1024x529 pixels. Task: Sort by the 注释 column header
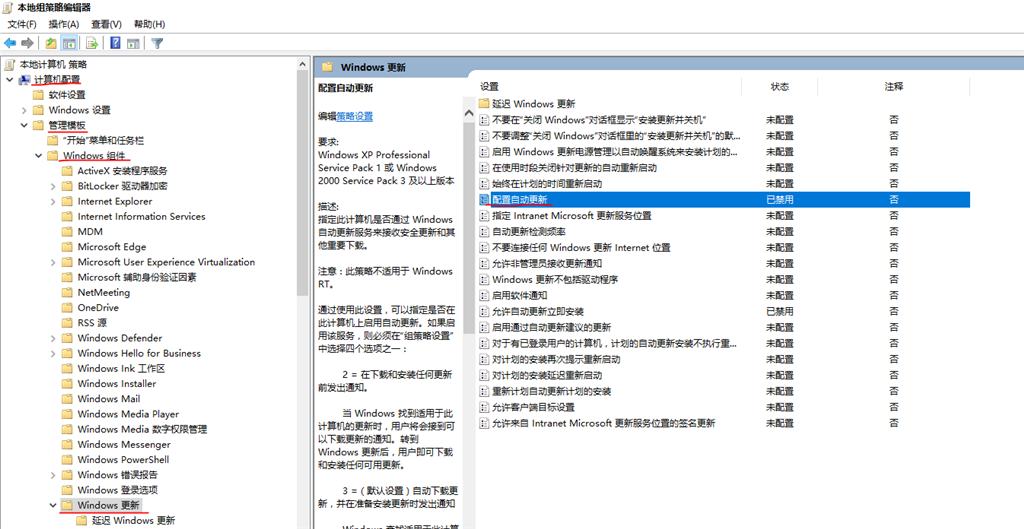(x=893, y=86)
